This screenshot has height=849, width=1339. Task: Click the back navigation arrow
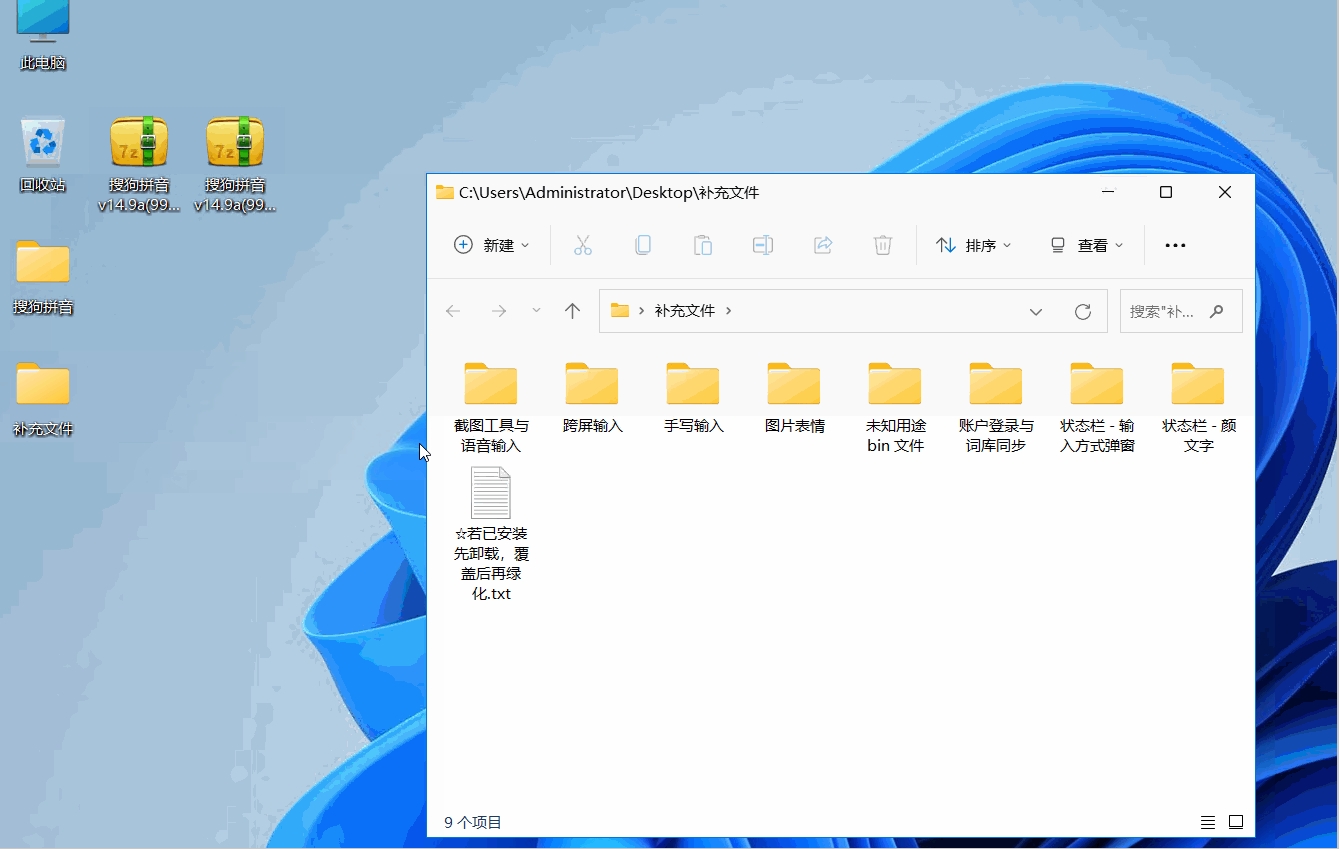pyautogui.click(x=453, y=311)
